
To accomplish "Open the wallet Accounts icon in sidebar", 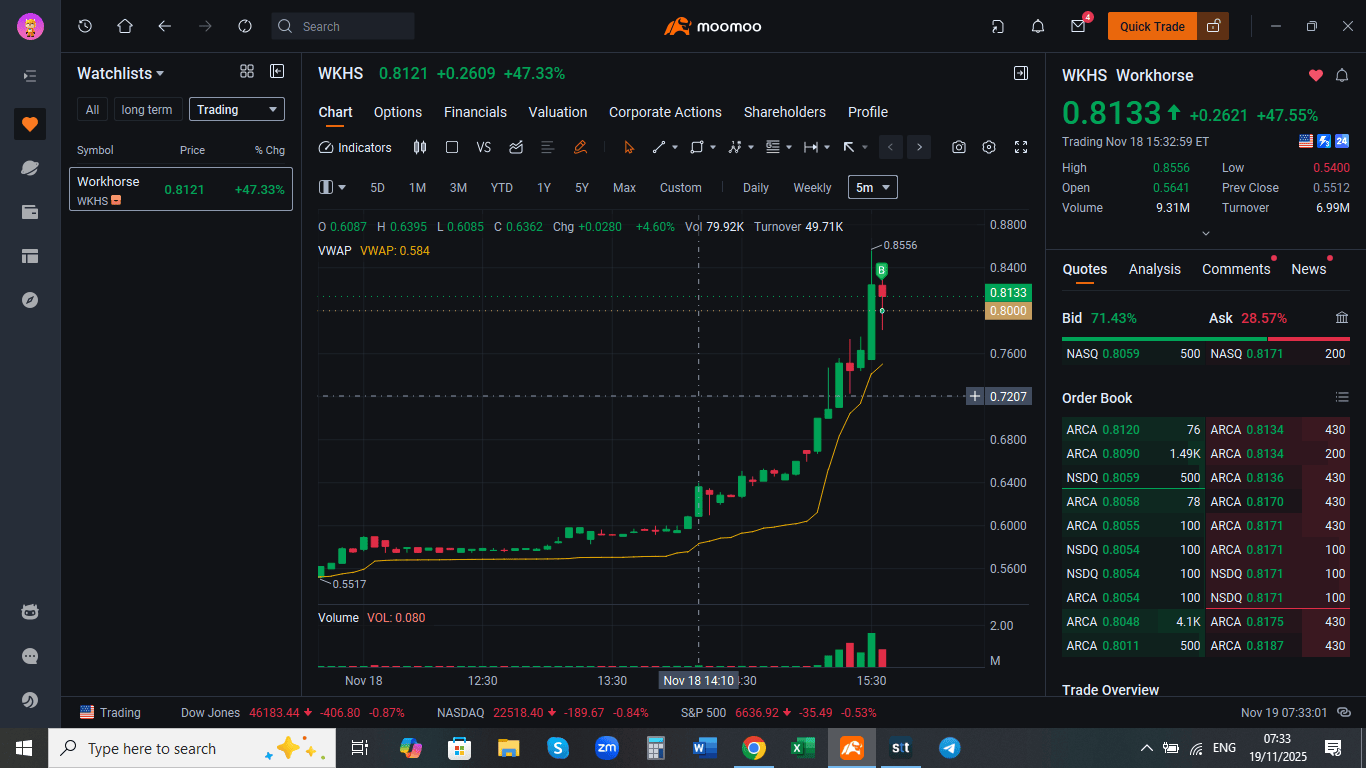I will pos(30,212).
